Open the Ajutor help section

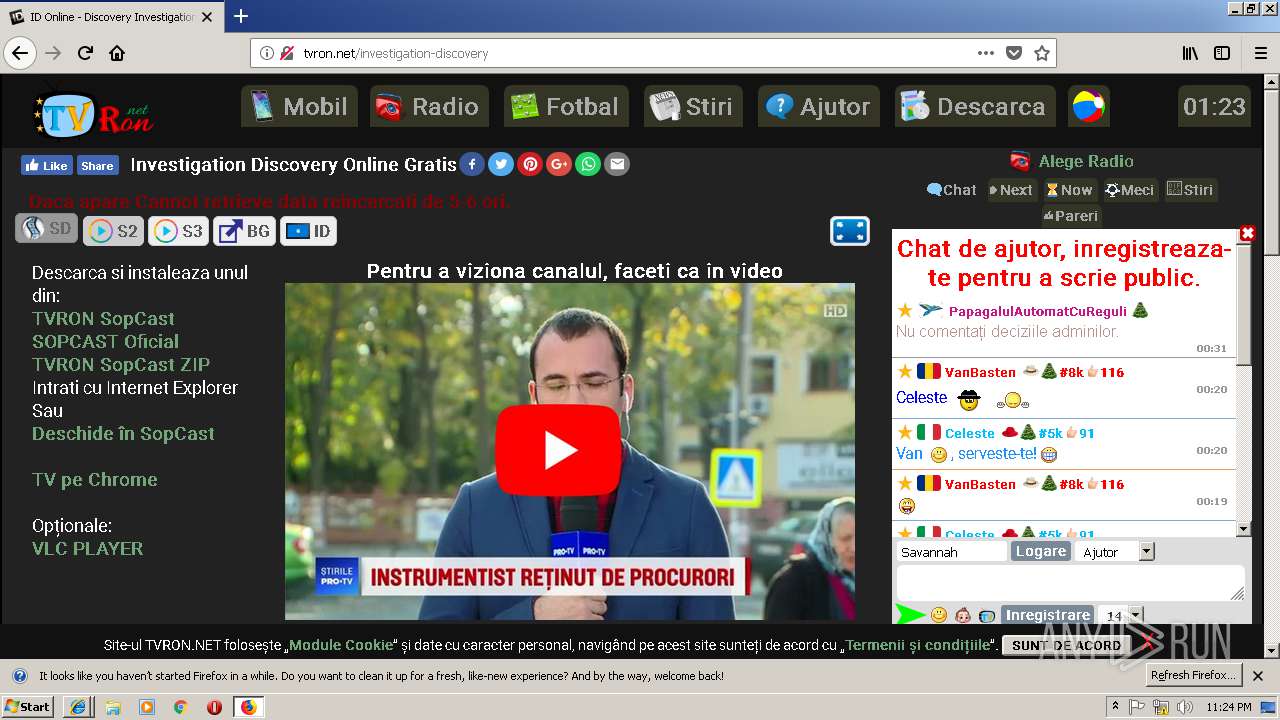point(819,106)
